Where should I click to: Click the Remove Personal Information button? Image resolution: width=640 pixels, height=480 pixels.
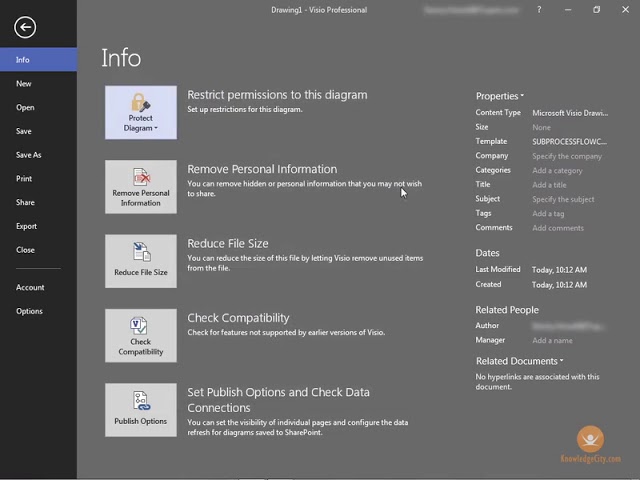(x=141, y=187)
